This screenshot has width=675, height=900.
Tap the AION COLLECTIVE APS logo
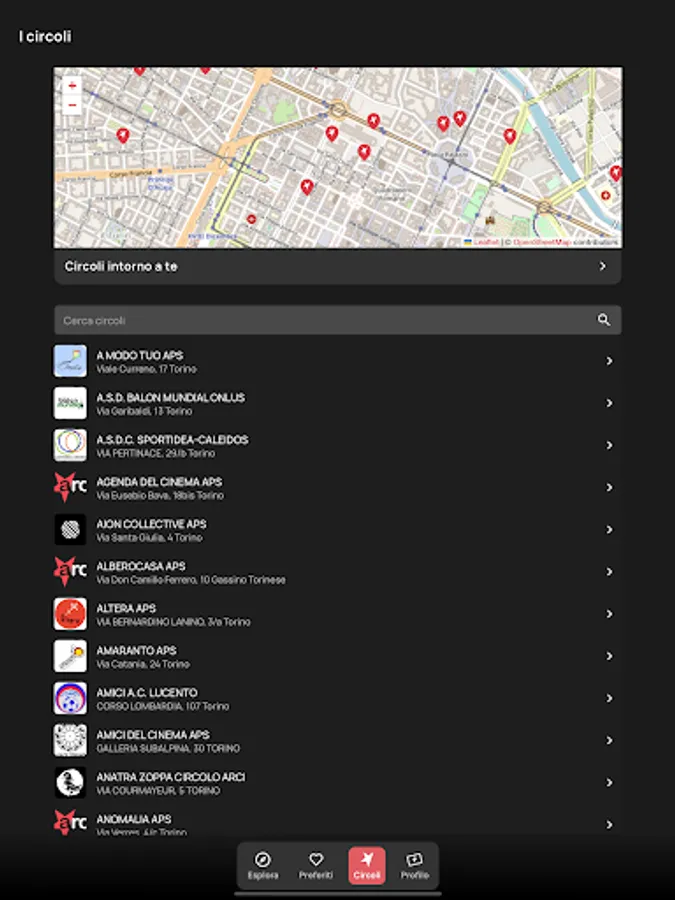point(70,529)
